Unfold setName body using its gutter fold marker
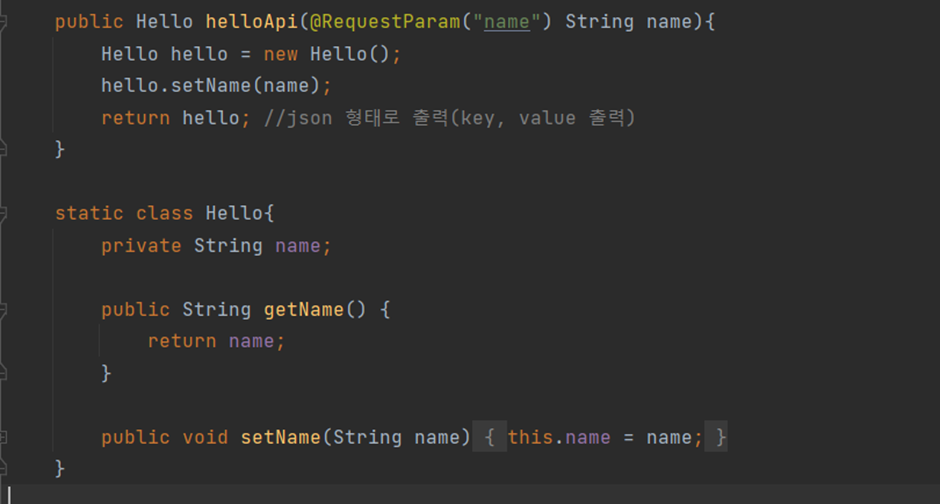Viewport: 940px width, 504px height. 3,437
